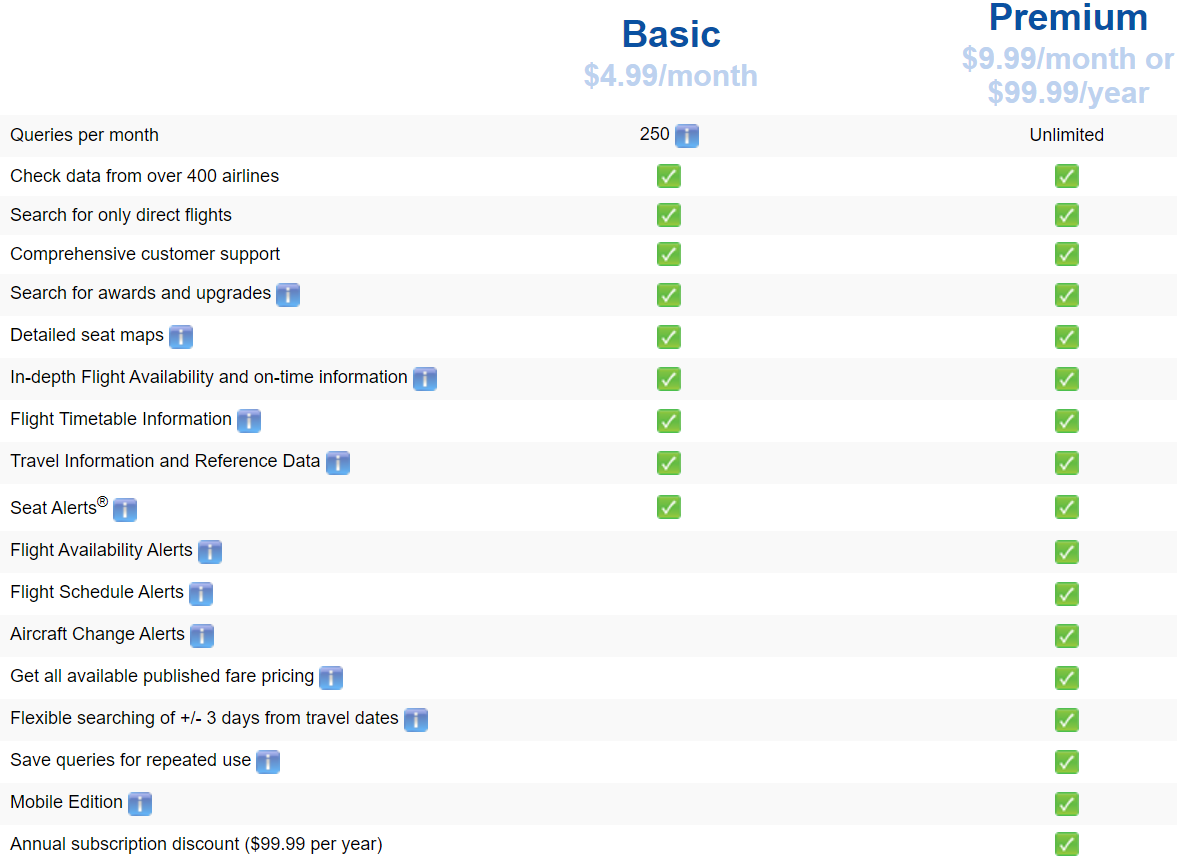
Task: Click info icon for Save queries
Action: (268, 762)
